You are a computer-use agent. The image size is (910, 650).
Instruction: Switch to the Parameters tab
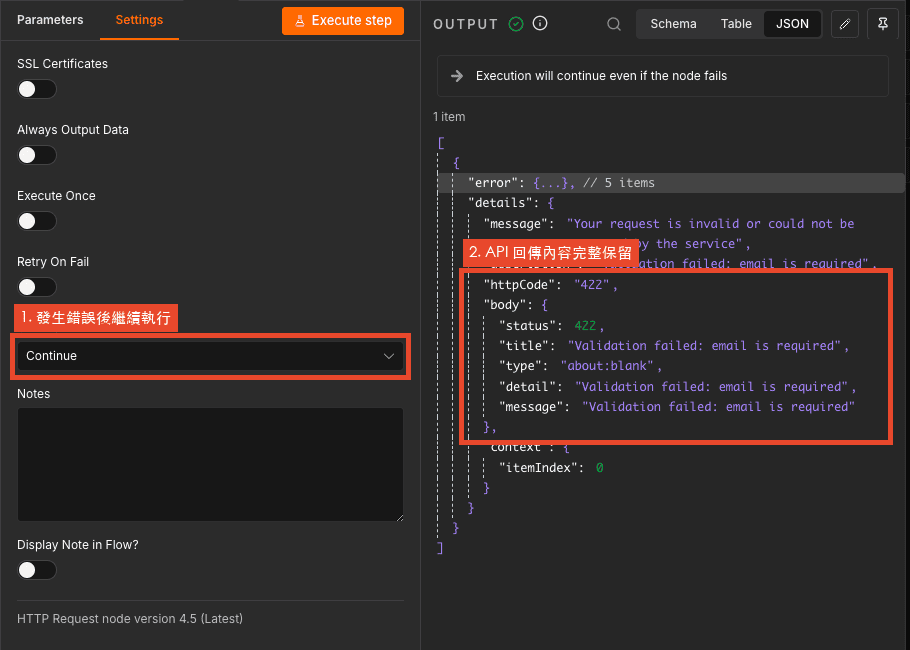pyautogui.click(x=50, y=20)
